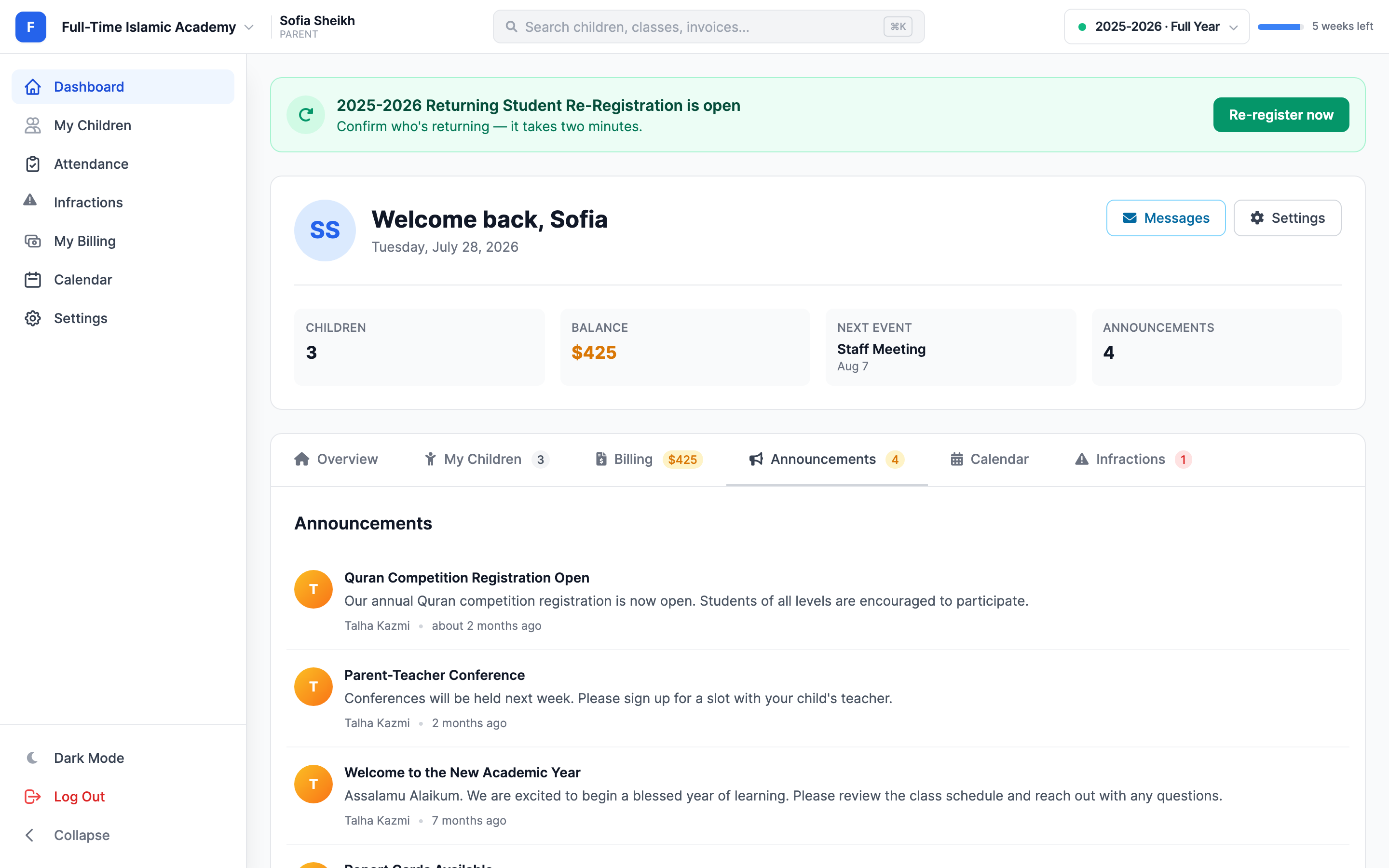
Task: Click the SS profile avatar
Action: click(325, 230)
